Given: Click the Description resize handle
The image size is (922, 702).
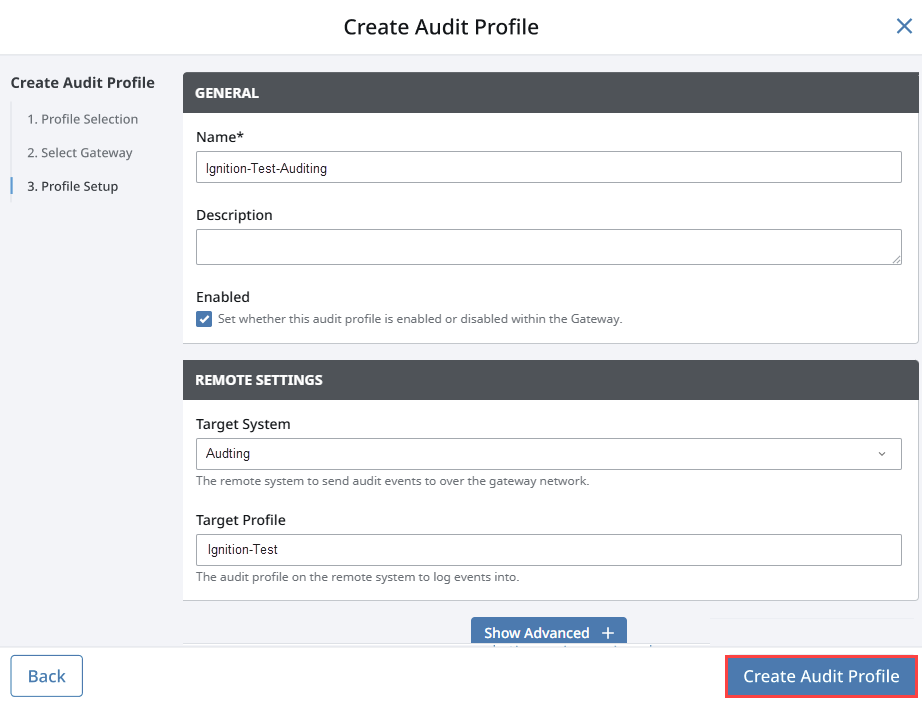Looking at the screenshot, I should pyautogui.click(x=896, y=259).
